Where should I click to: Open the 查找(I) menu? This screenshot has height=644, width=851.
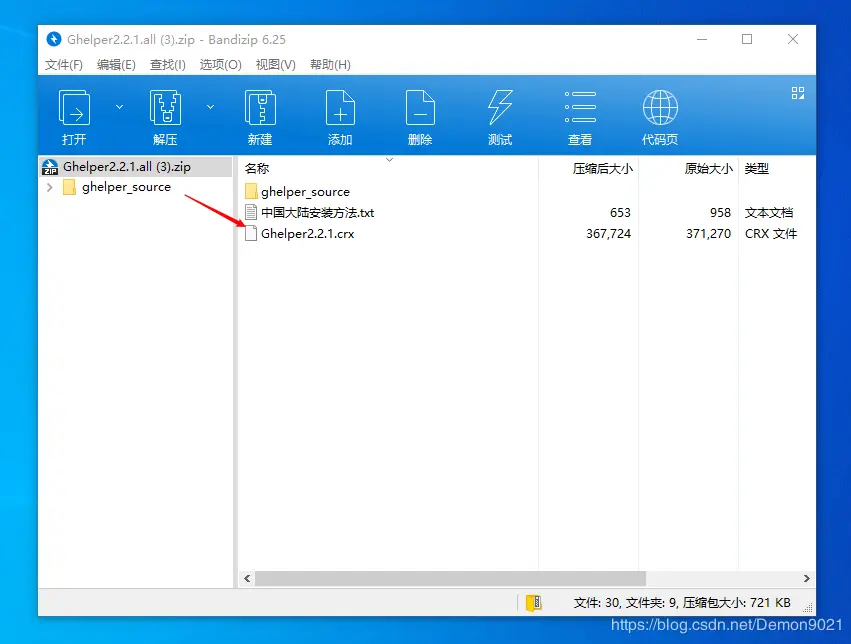tap(168, 65)
